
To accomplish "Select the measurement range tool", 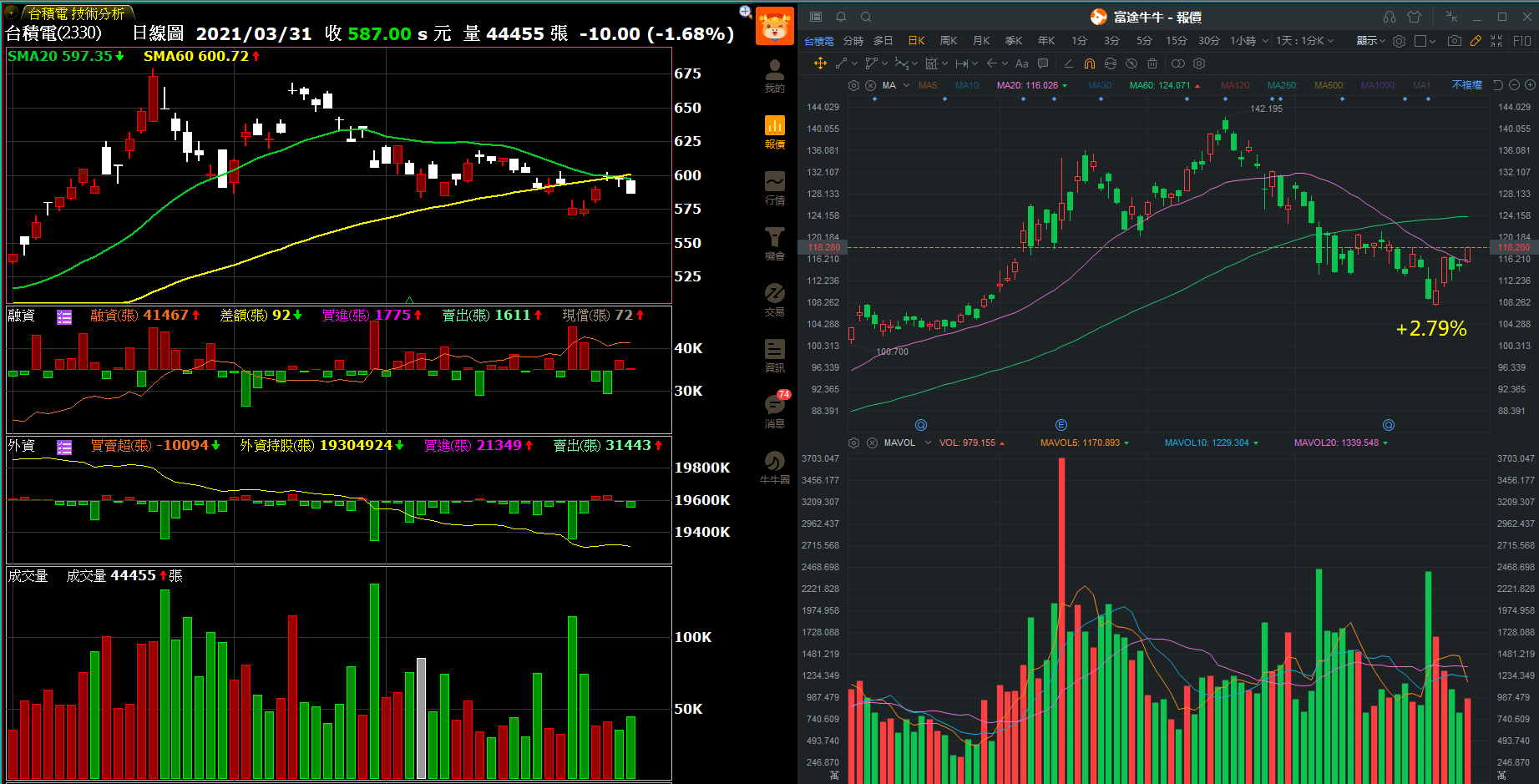I will [962, 63].
